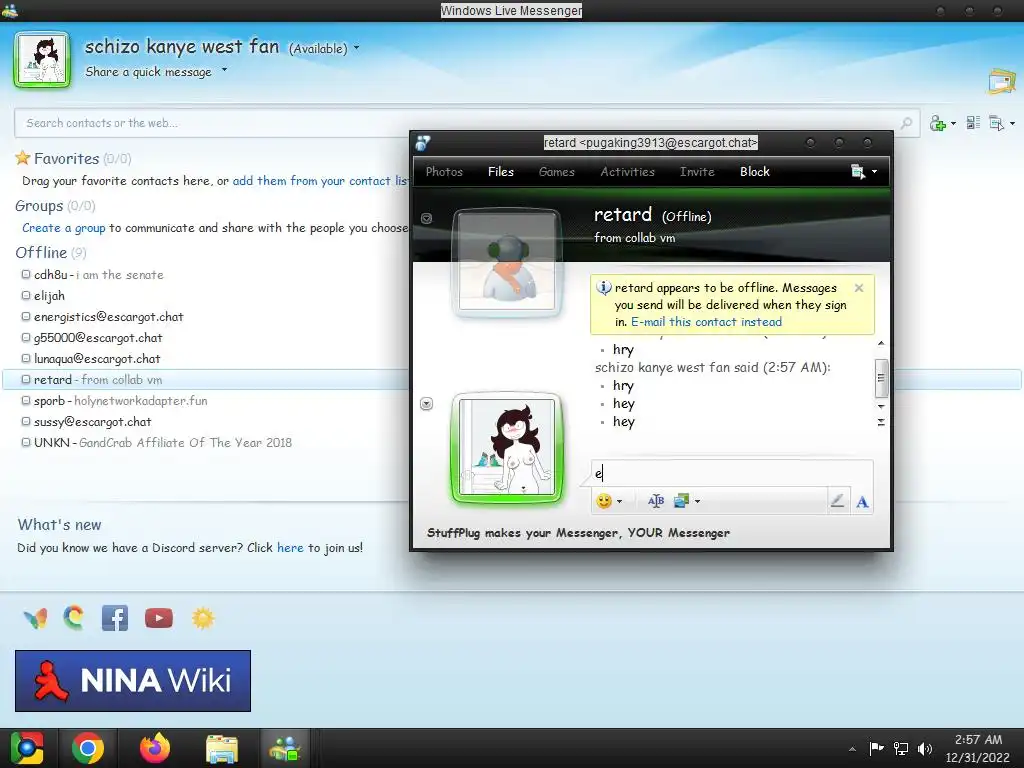Click the 'Create a group' link
1024x768 pixels.
click(x=63, y=228)
